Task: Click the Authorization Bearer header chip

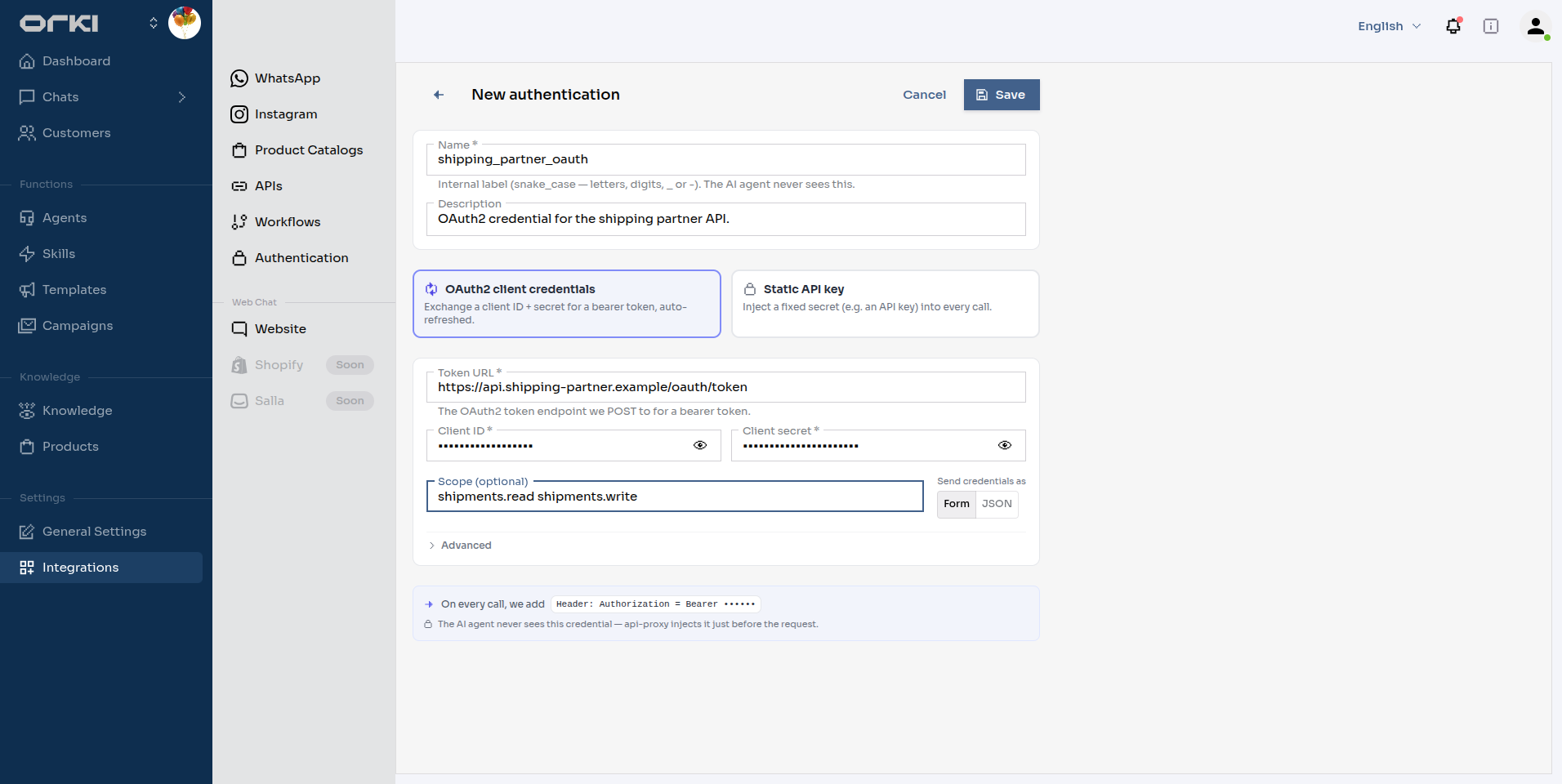Action: [656, 604]
